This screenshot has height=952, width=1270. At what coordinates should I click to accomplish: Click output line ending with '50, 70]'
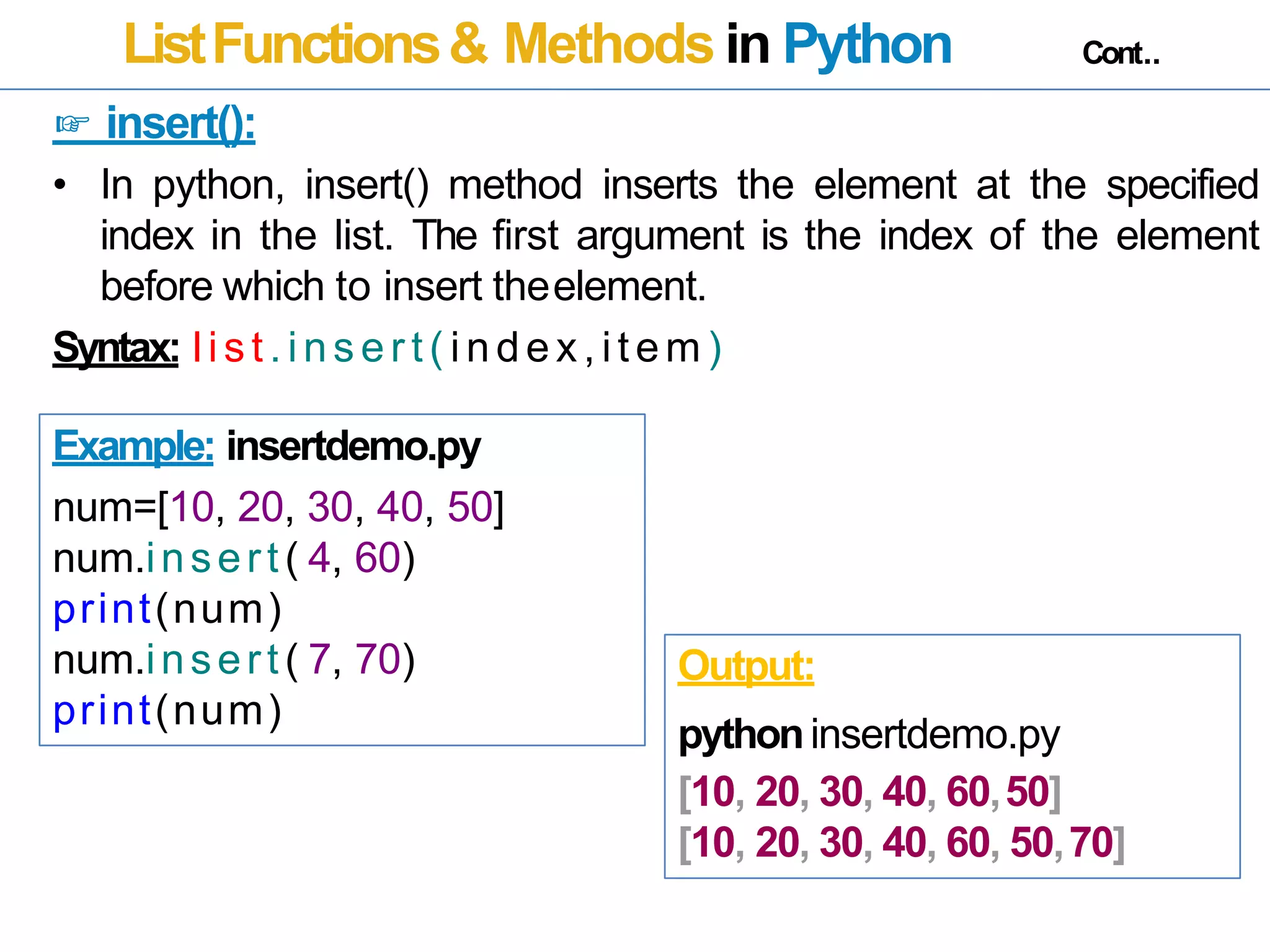point(902,843)
